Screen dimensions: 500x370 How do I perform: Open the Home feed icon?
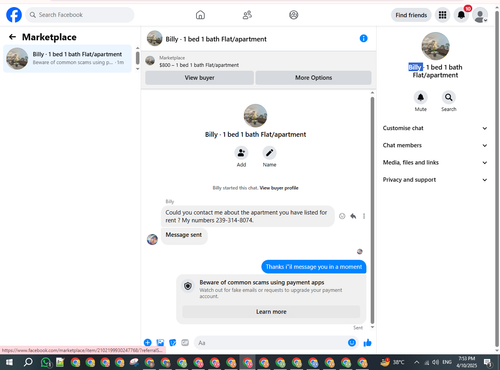pos(200,15)
